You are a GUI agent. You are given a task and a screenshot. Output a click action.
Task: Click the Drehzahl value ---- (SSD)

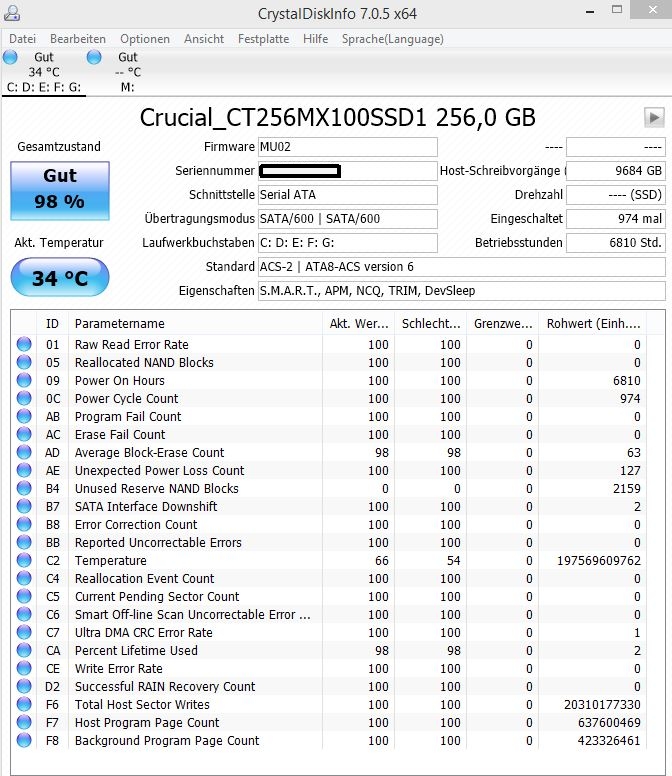tap(616, 195)
